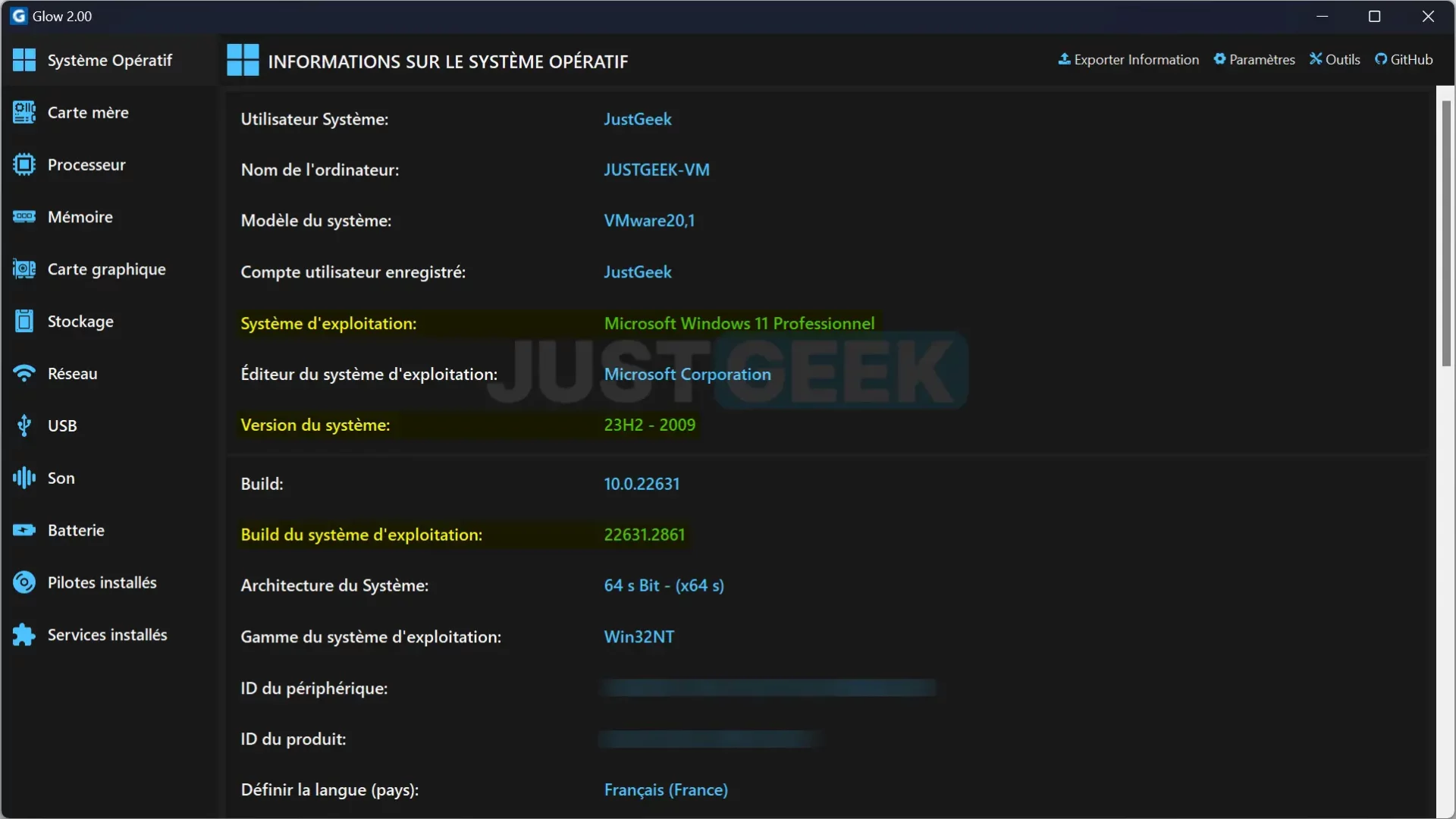Open the Son section
Screen dimensions: 1456x819
tap(110, 478)
